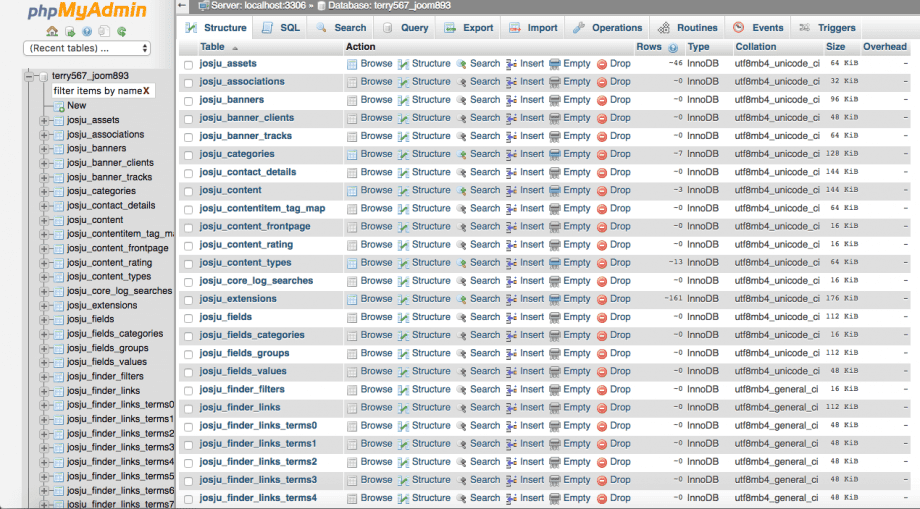Click the green Reload navigation panel icon
Image resolution: width=920 pixels, height=509 pixels.
tap(121, 32)
